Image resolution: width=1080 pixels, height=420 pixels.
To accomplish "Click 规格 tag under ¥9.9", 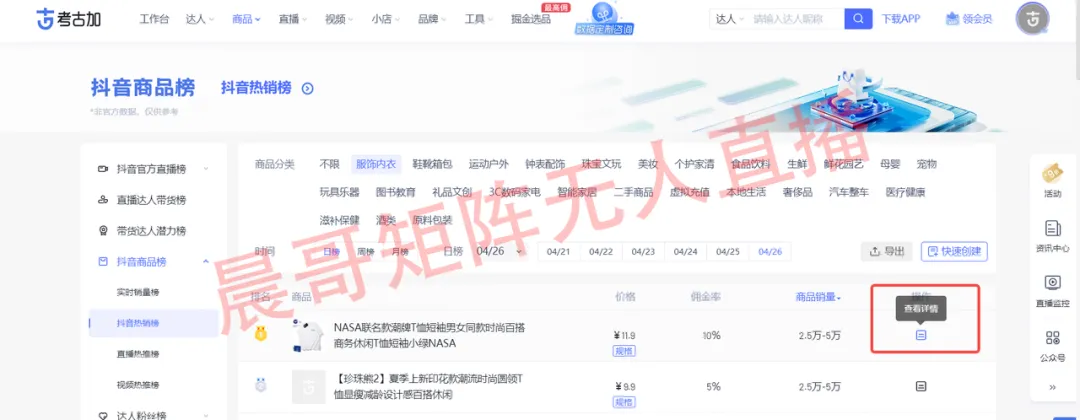I will [x=624, y=402].
